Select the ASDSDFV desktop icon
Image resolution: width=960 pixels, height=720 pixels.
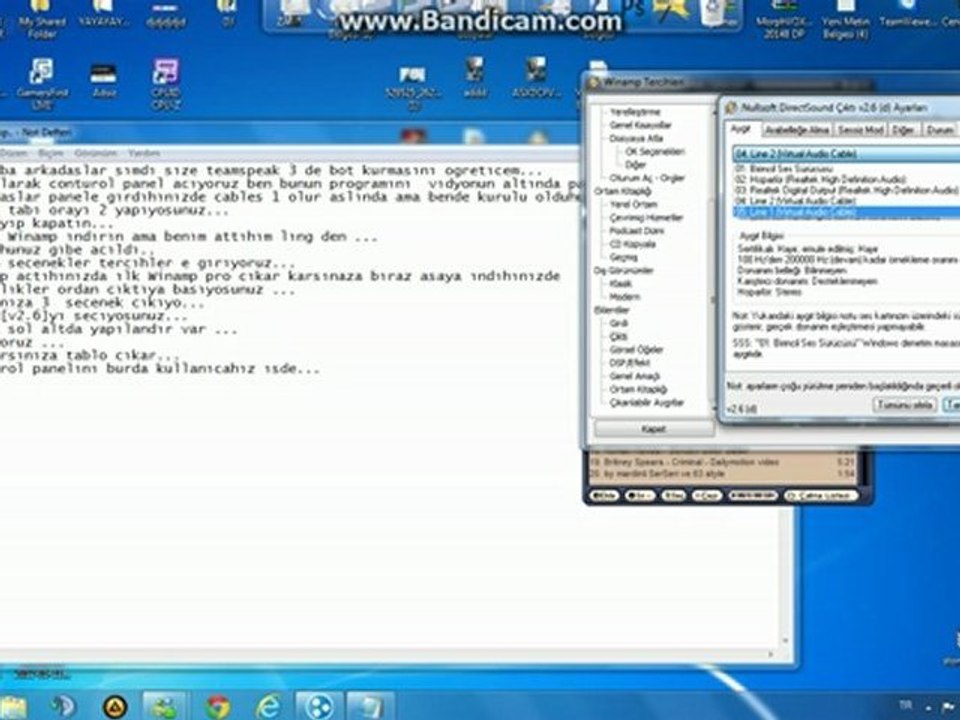(536, 78)
